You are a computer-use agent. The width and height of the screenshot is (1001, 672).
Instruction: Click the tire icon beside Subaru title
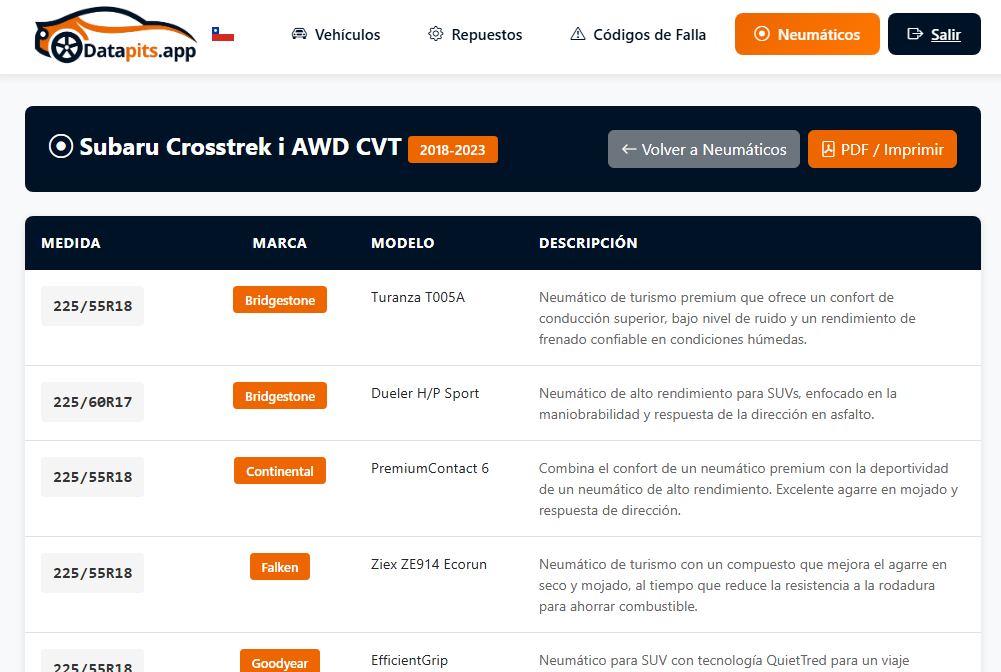click(61, 146)
